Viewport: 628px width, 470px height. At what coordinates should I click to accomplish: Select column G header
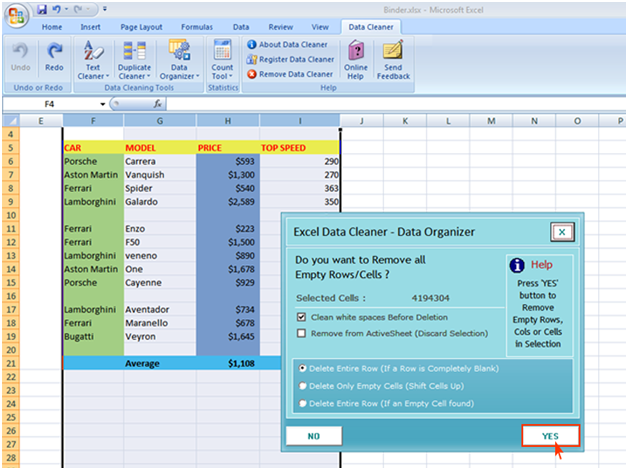[160, 121]
